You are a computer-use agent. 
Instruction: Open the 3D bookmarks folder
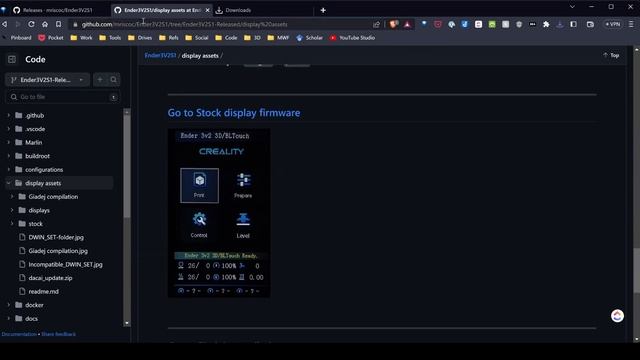pos(253,38)
